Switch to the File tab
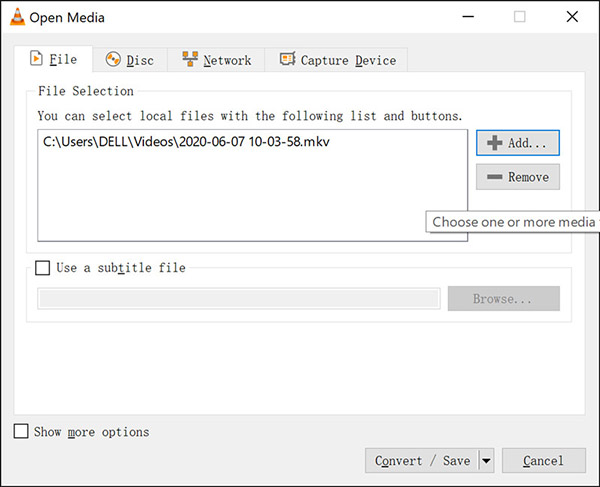Screen dimensions: 600x487 (x=53, y=59)
